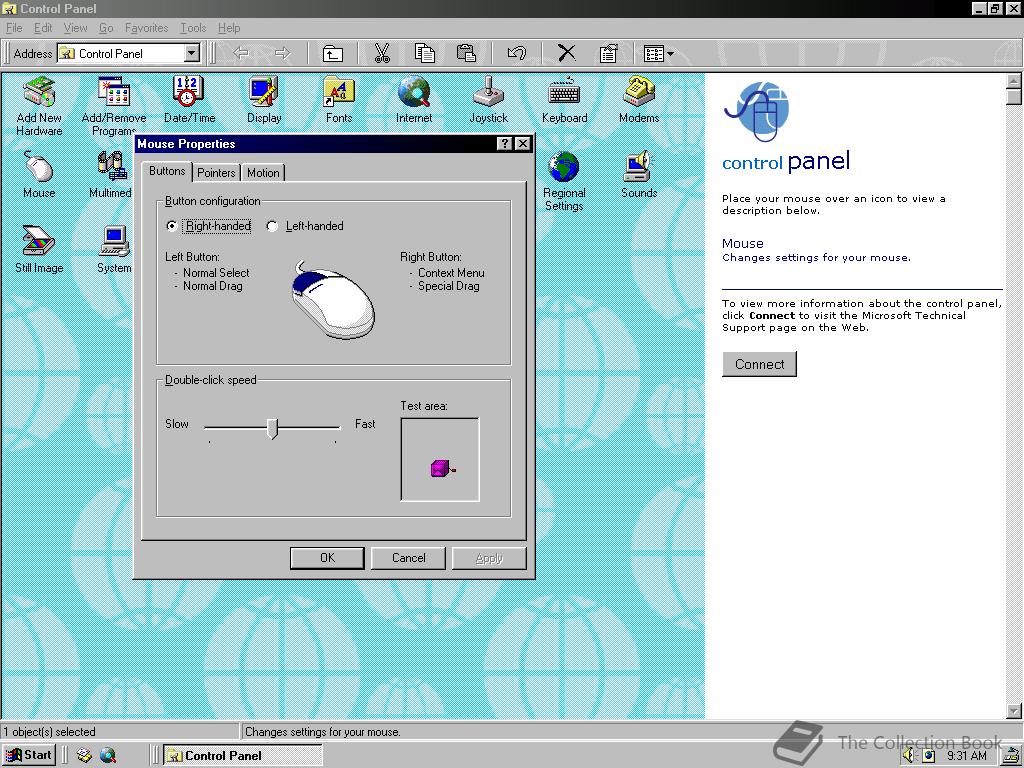Viewport: 1024px width, 768px height.
Task: Click the volume speaker tray icon
Action: (x=908, y=756)
